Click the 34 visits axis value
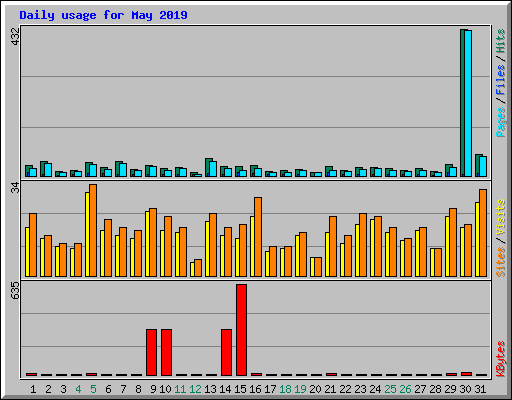Viewport: 512px width, 400px height. pos(15,188)
